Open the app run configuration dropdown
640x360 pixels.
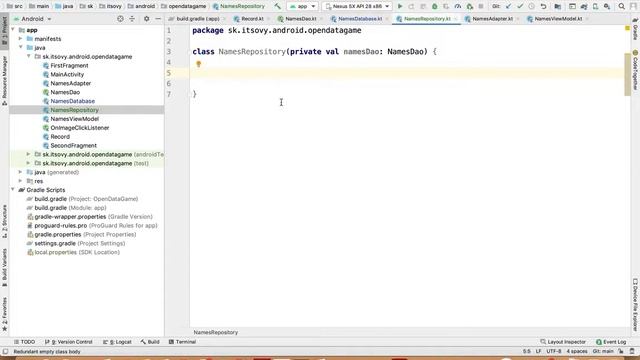[x=302, y=6]
